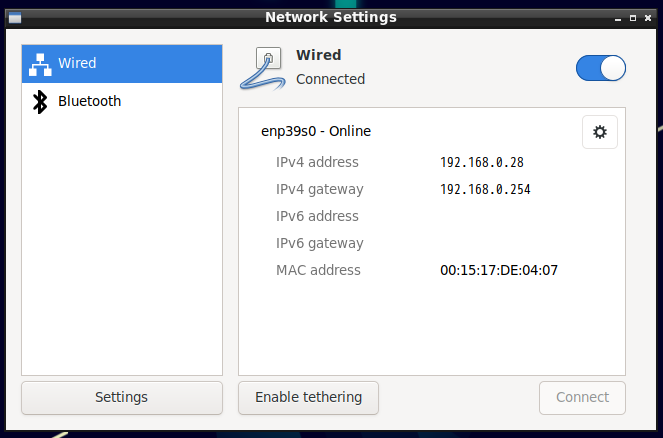Viewport: 663px width, 438px height.
Task: Select Bluetooth in the device list
Action: point(122,101)
